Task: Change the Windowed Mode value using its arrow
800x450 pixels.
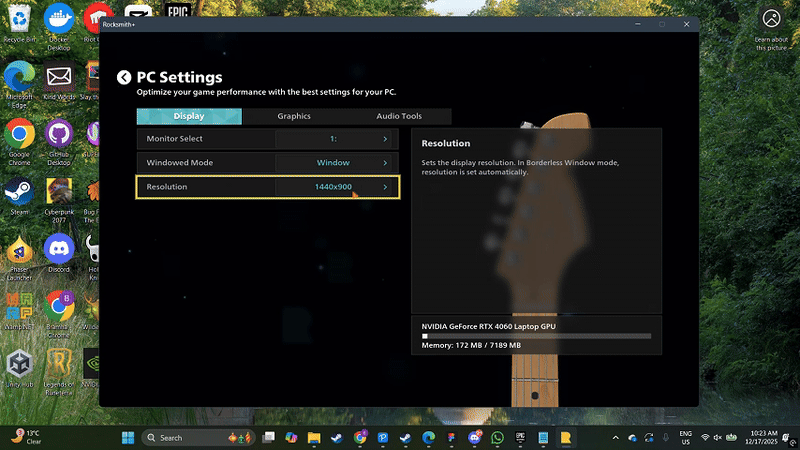Action: pos(385,162)
